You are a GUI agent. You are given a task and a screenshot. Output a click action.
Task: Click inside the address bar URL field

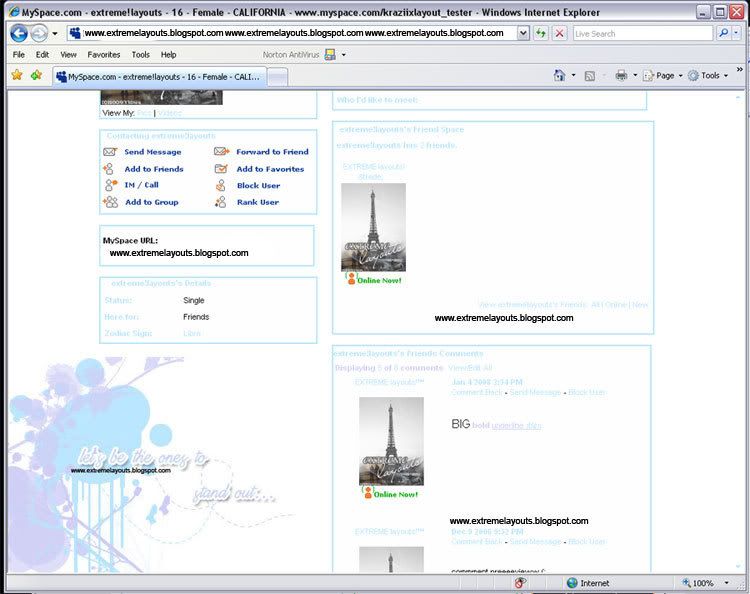[292, 33]
